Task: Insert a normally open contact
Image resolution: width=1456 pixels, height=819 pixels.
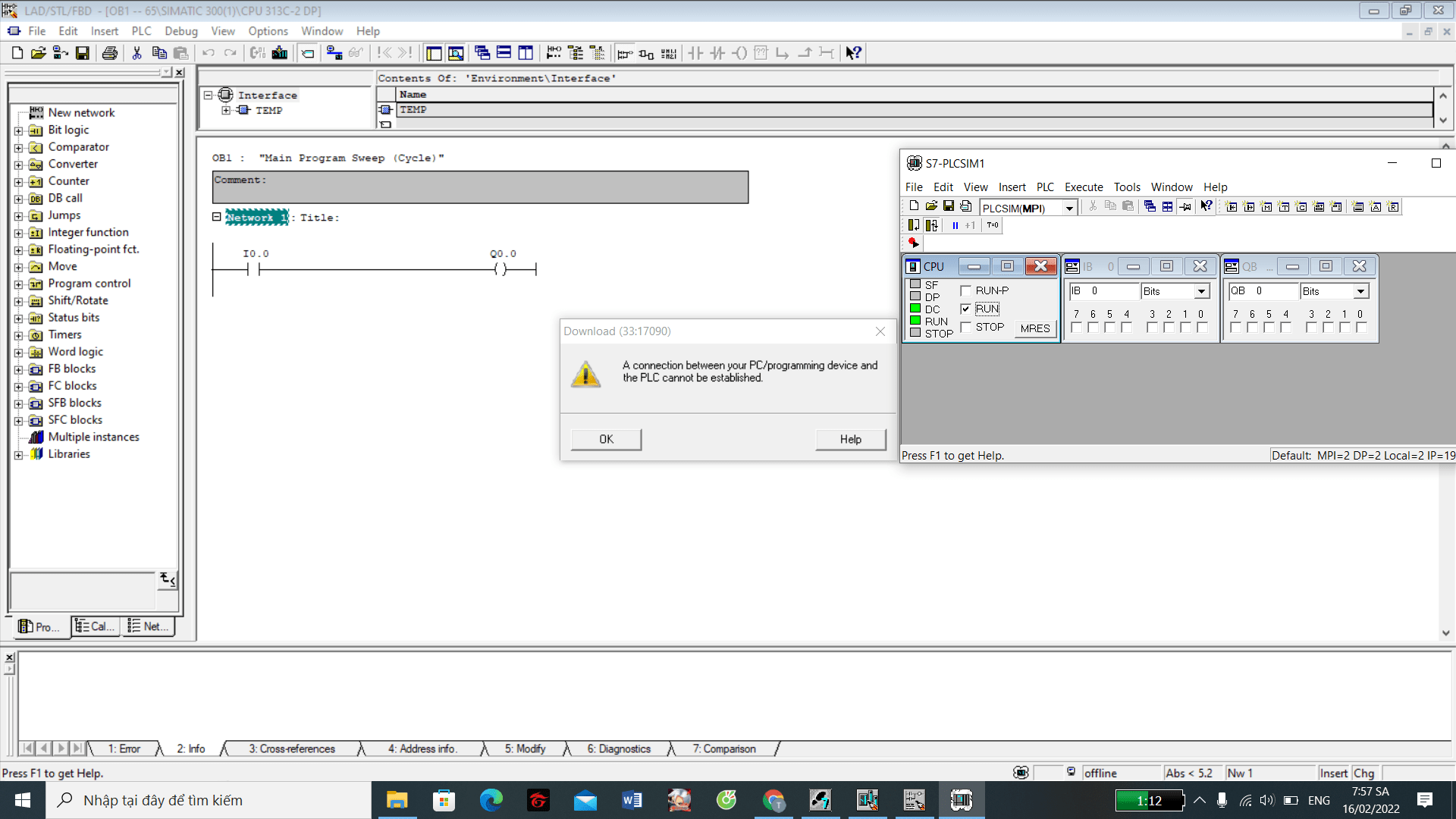Action: click(695, 53)
